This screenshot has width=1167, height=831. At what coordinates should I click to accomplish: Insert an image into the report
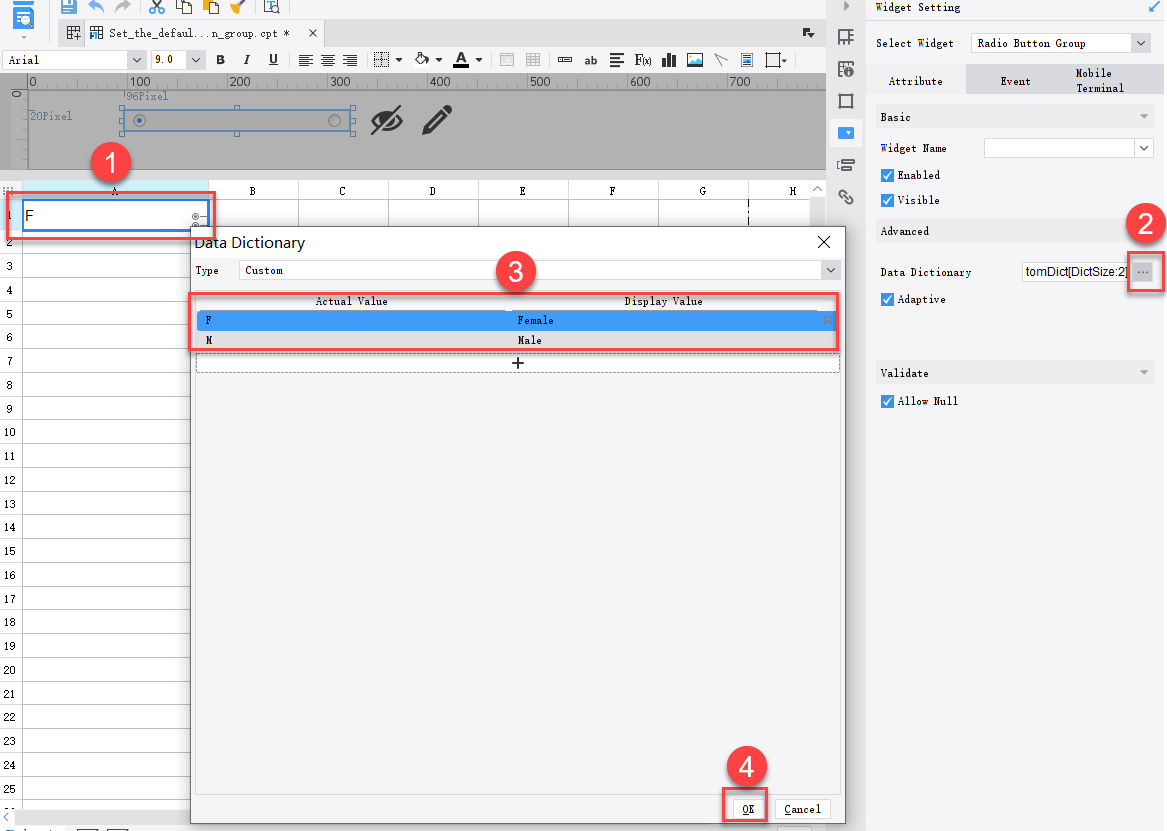click(x=694, y=60)
